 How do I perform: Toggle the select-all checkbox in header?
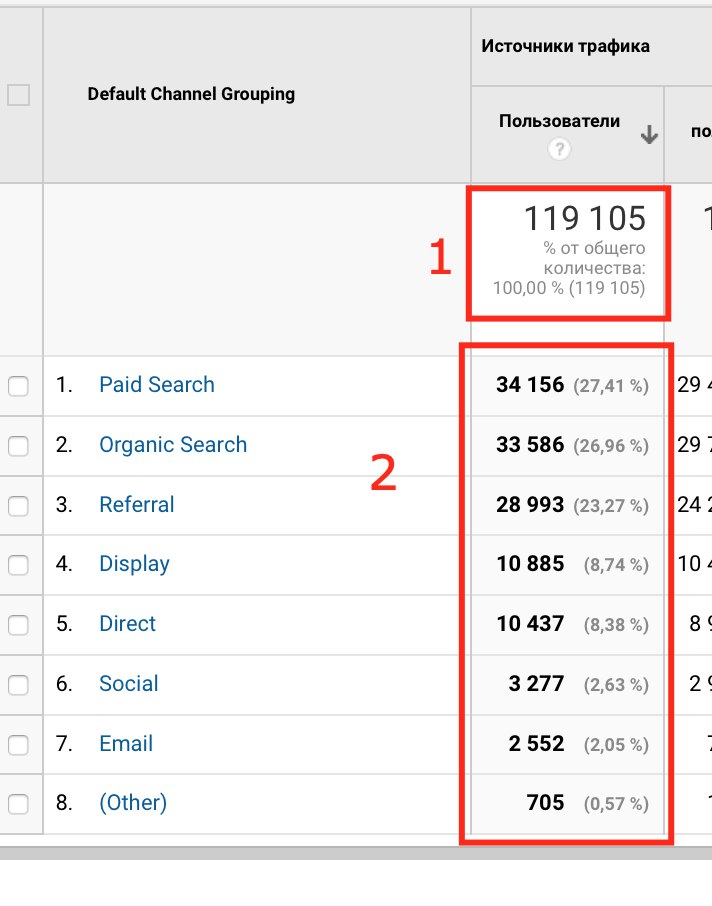click(19, 96)
